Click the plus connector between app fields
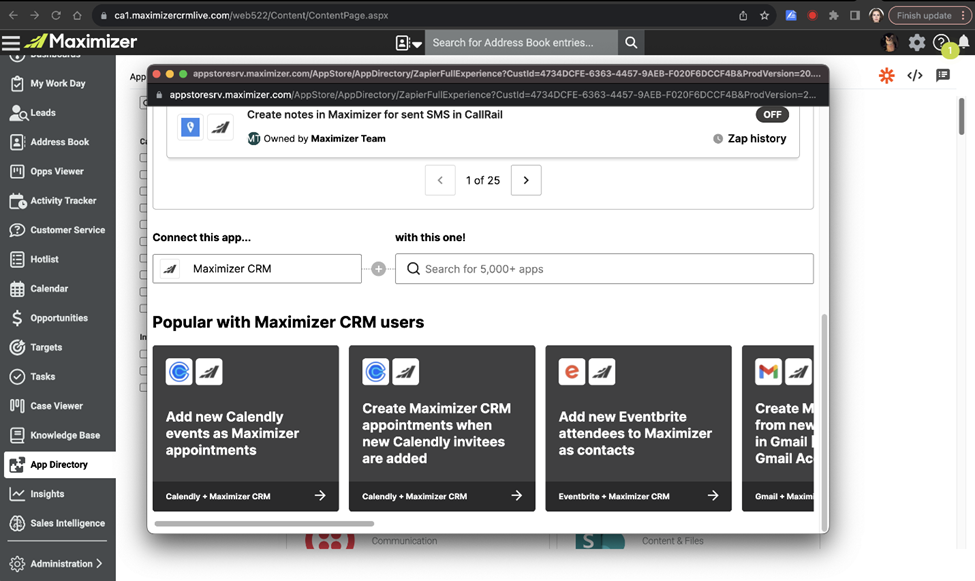 tap(378, 269)
